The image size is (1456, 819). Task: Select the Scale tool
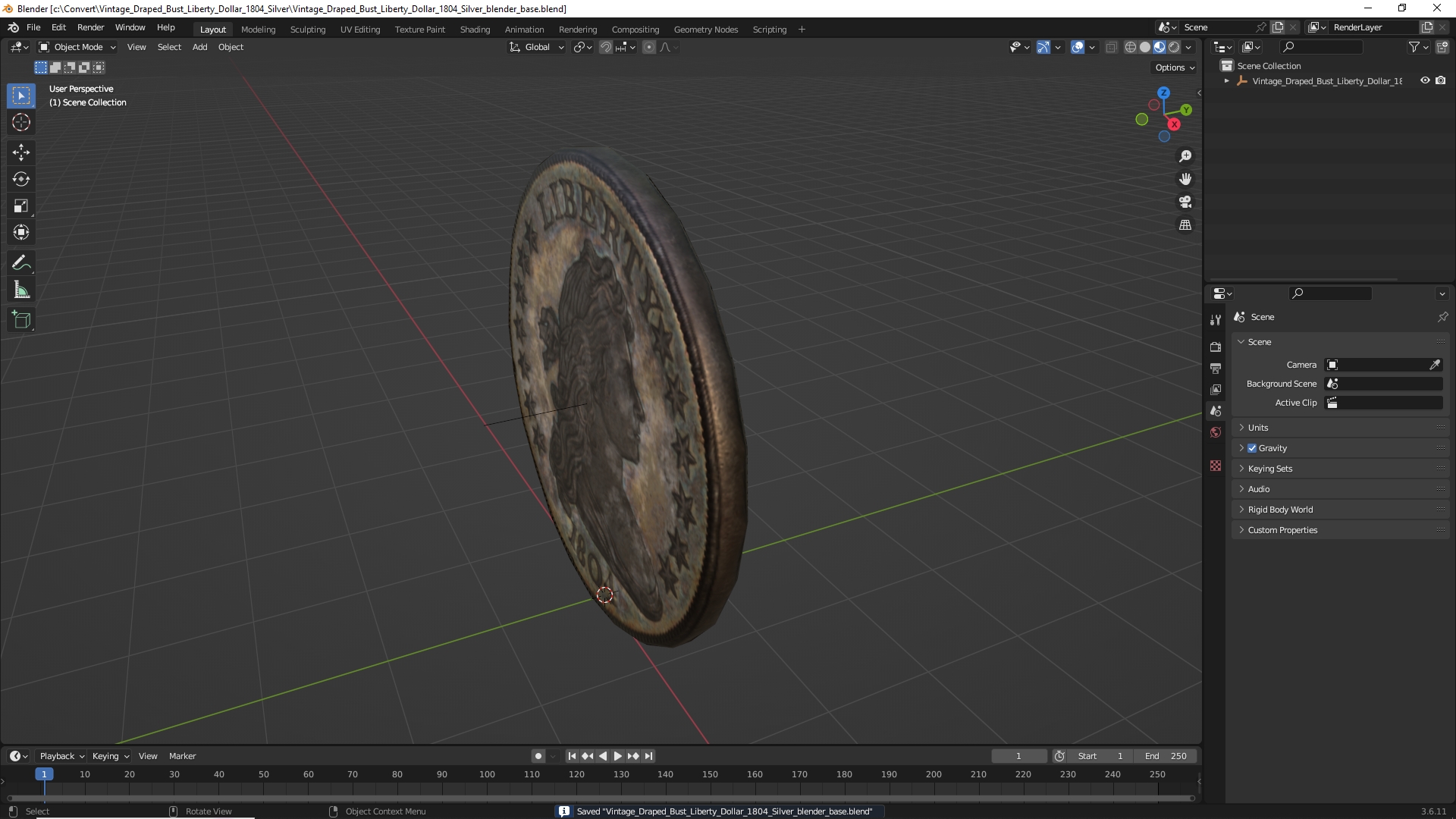coord(21,206)
